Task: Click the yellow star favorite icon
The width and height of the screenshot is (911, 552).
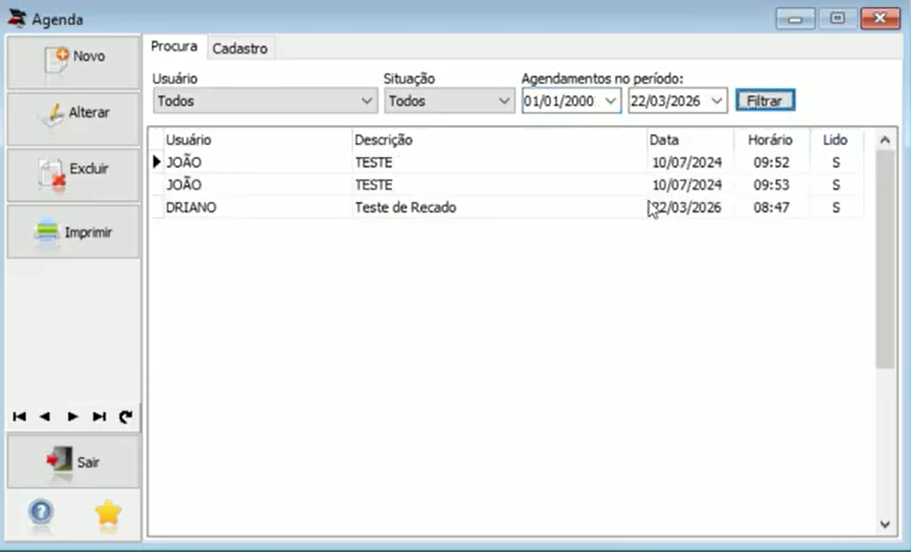Action: pos(108,513)
